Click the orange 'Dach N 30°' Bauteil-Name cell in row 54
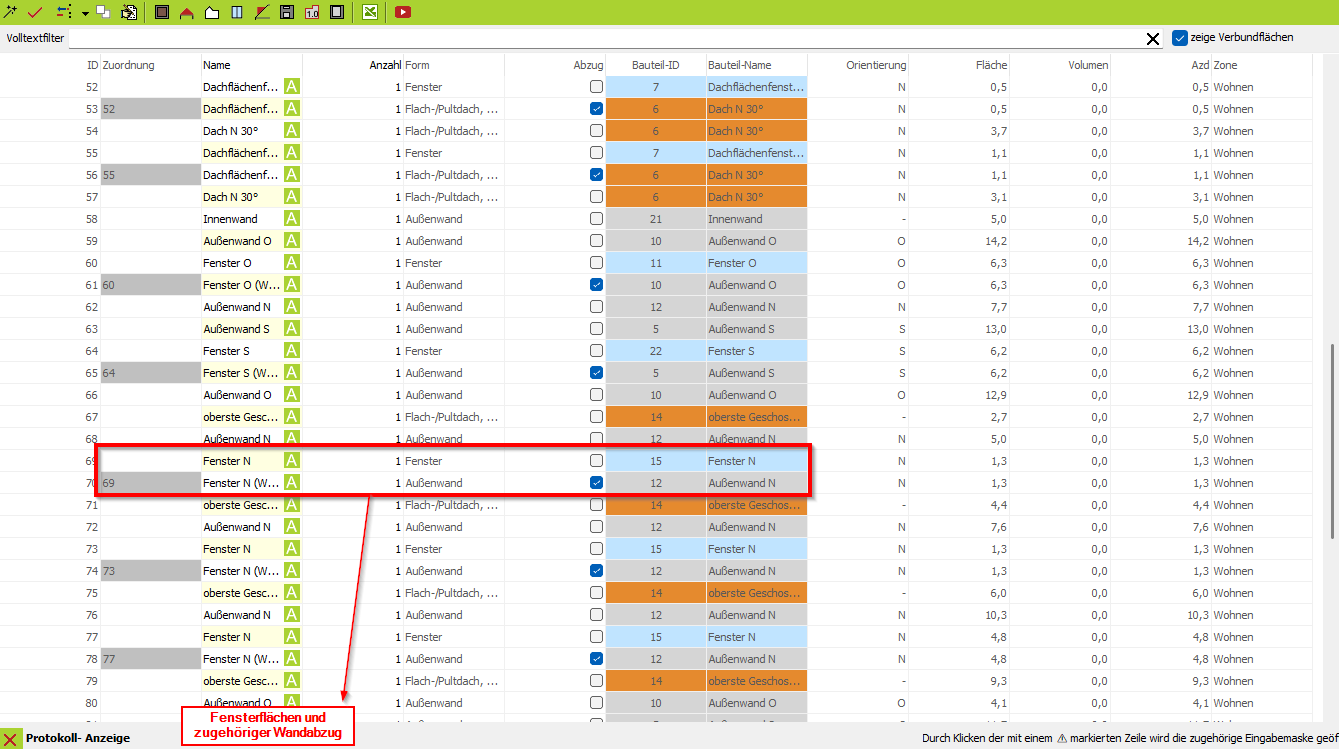Image resolution: width=1339 pixels, height=749 pixels. [x=755, y=131]
